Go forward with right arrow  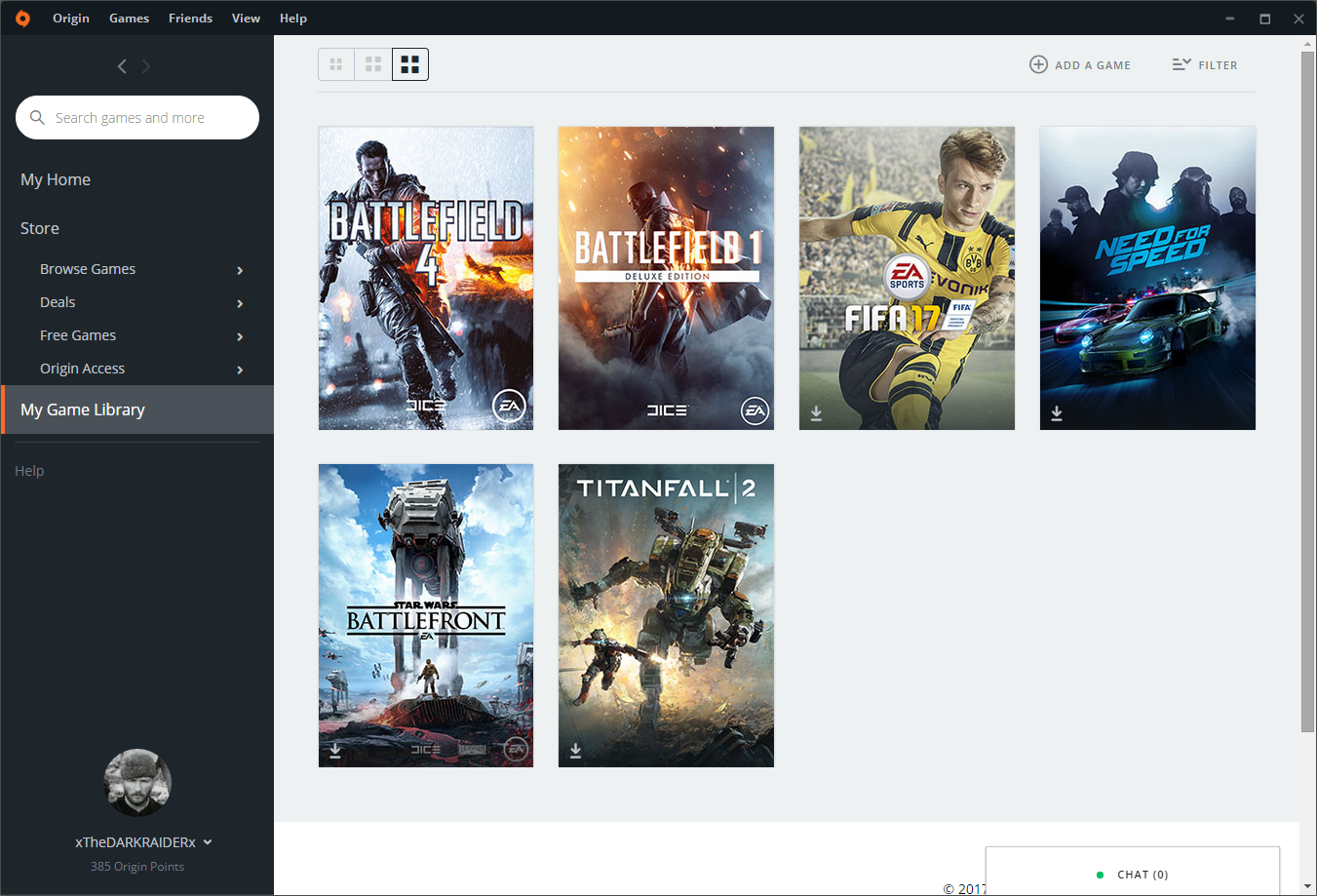[146, 66]
